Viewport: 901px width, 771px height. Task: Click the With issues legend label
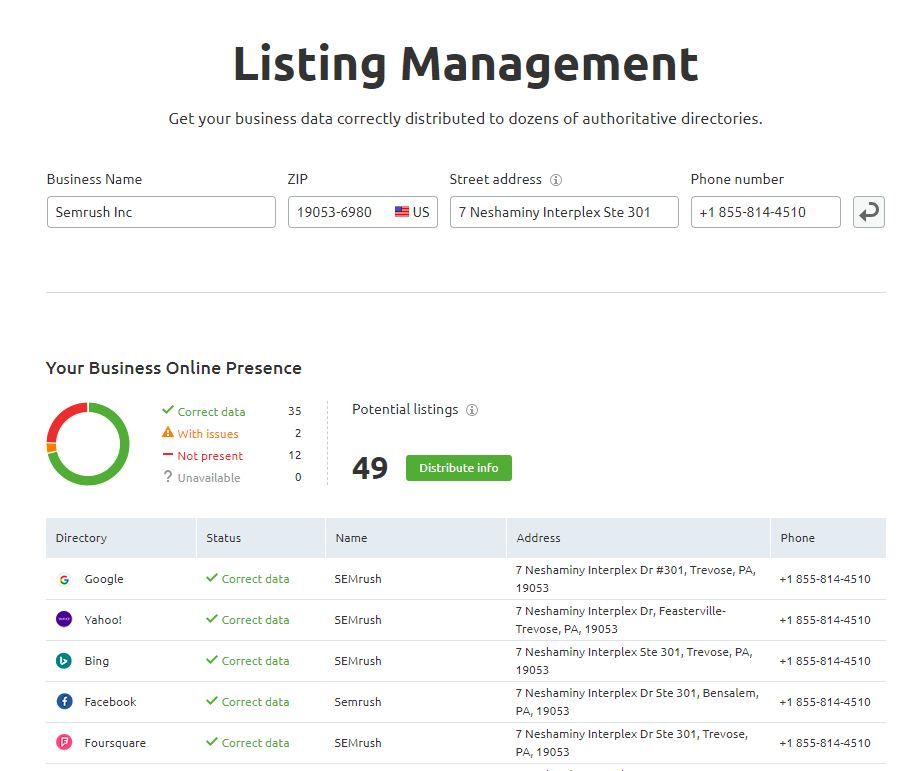click(208, 434)
